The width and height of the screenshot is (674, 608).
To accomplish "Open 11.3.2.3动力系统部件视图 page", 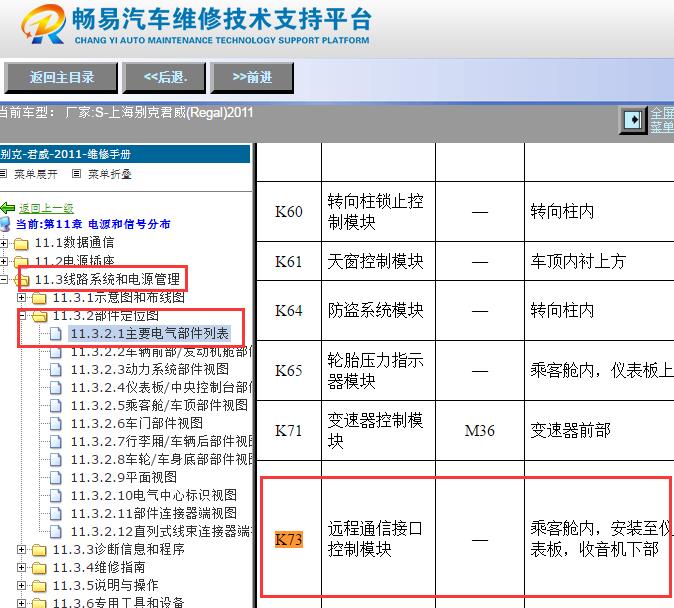I will pyautogui.click(x=150, y=369).
